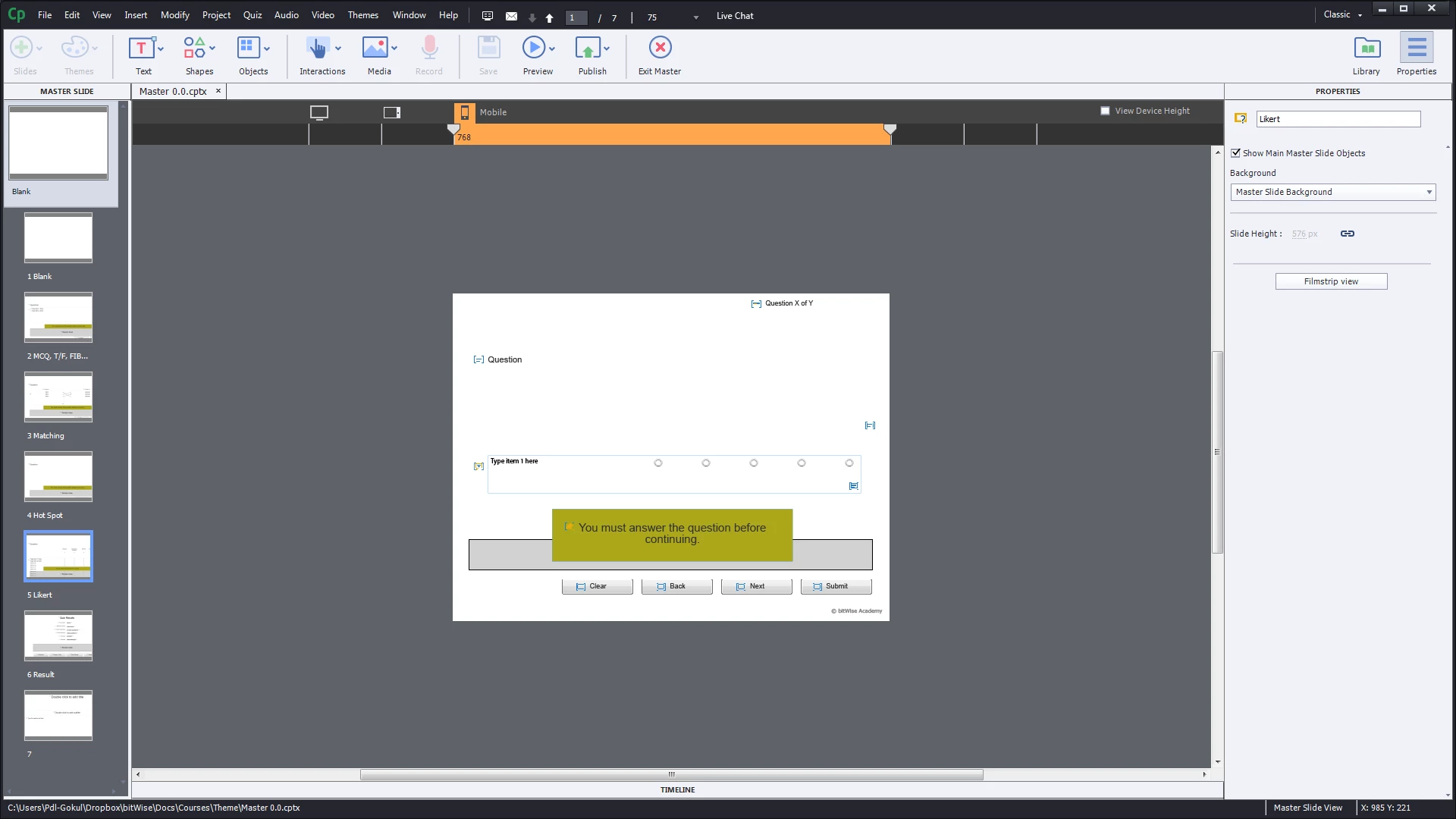Viewport: 1456px width, 819px height.
Task: Click the Filmstrip view button
Action: 1331,281
